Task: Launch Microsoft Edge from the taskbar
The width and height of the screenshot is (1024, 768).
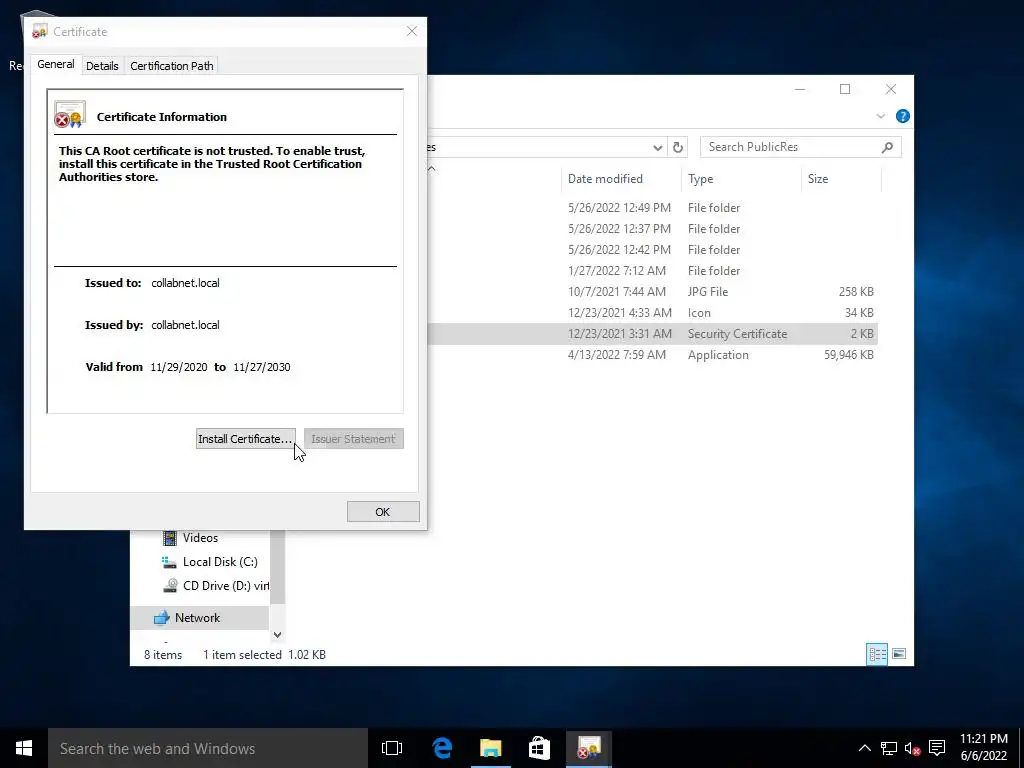Action: click(x=442, y=748)
